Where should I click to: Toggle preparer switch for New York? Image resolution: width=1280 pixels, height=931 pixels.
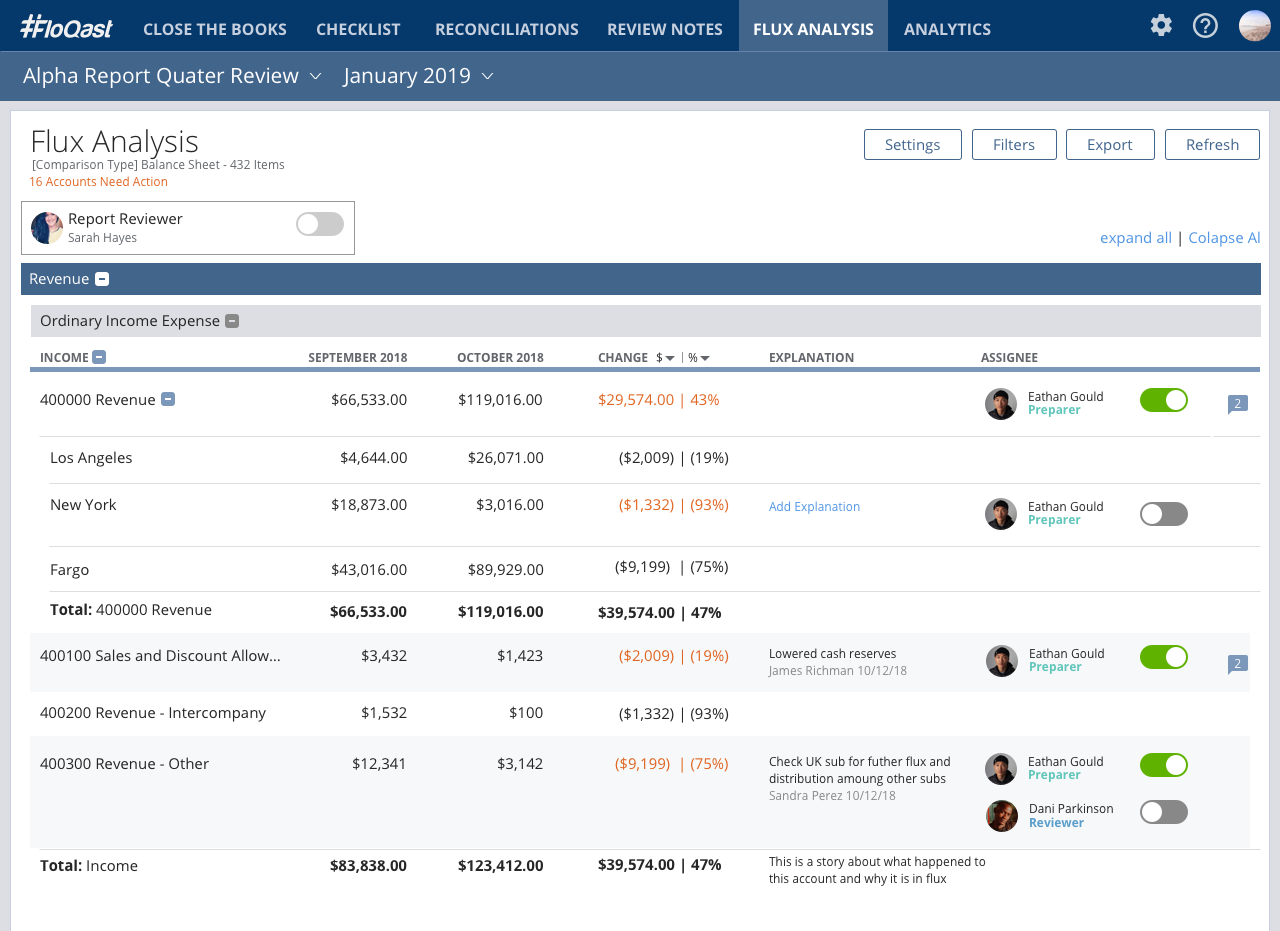(x=1164, y=514)
